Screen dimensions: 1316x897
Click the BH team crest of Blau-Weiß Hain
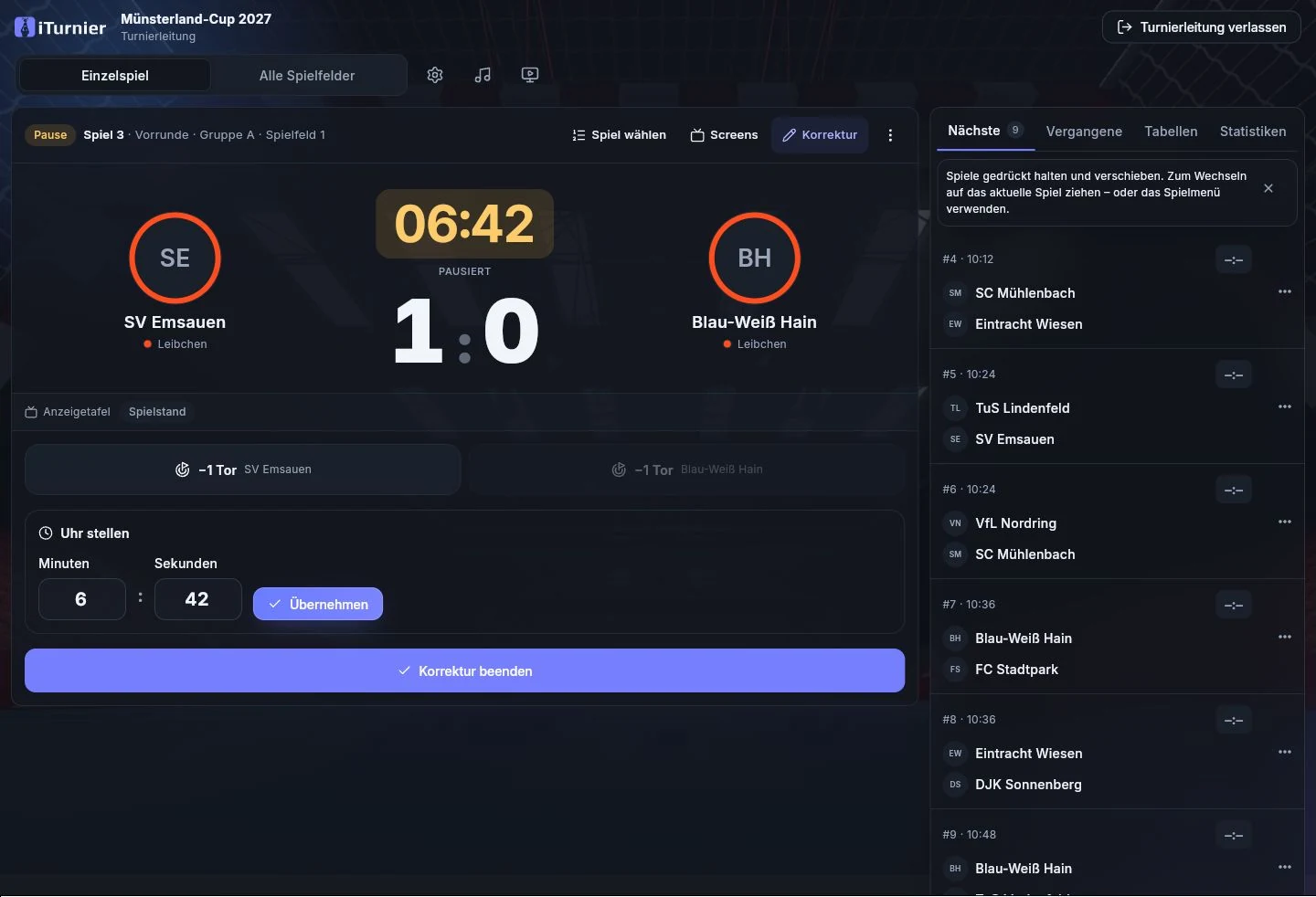[x=755, y=258]
